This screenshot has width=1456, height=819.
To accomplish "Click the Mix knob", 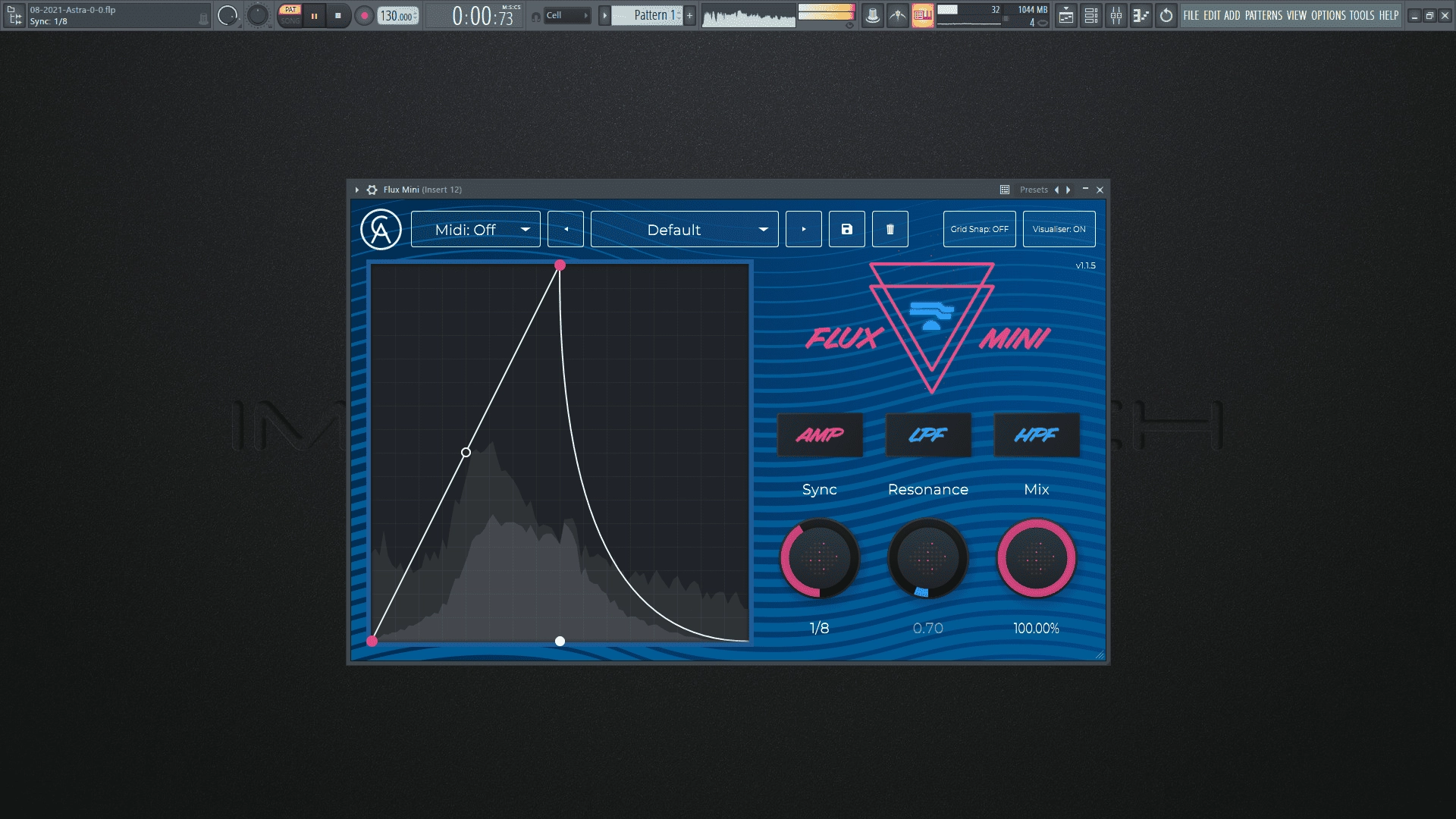I will coord(1037,559).
